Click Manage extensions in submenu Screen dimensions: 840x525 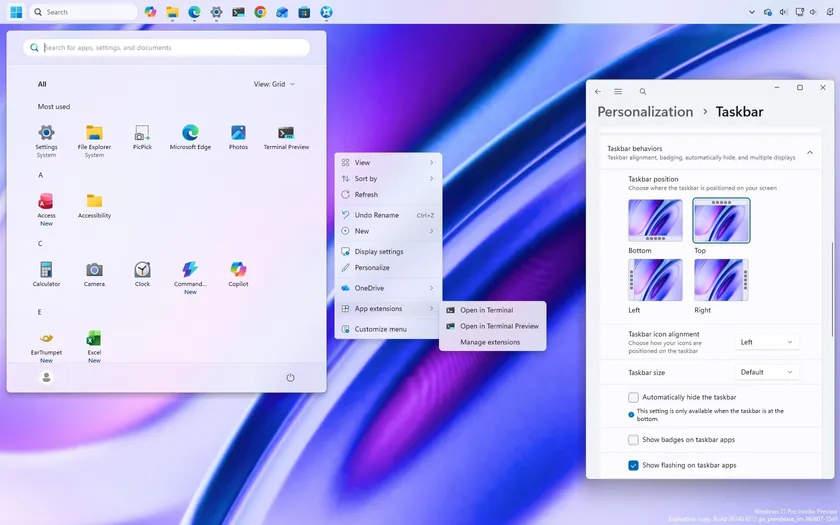click(492, 342)
